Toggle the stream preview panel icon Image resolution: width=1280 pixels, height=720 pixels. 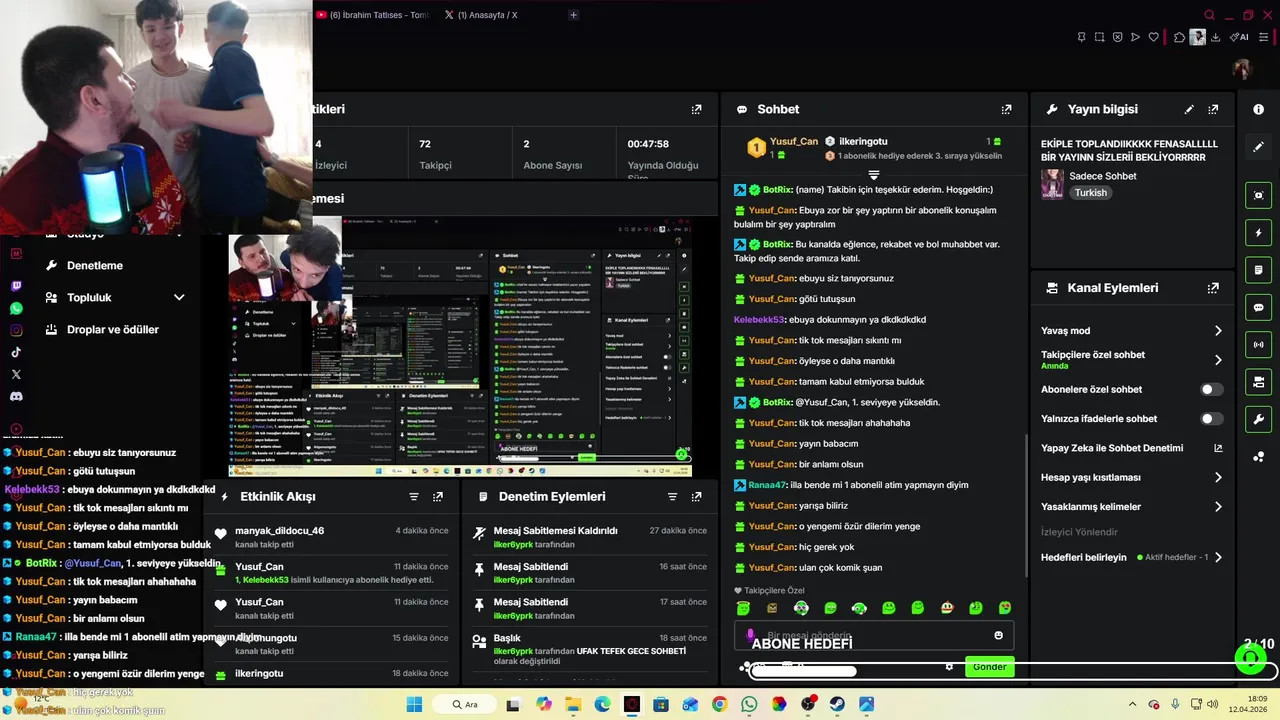1259,195
